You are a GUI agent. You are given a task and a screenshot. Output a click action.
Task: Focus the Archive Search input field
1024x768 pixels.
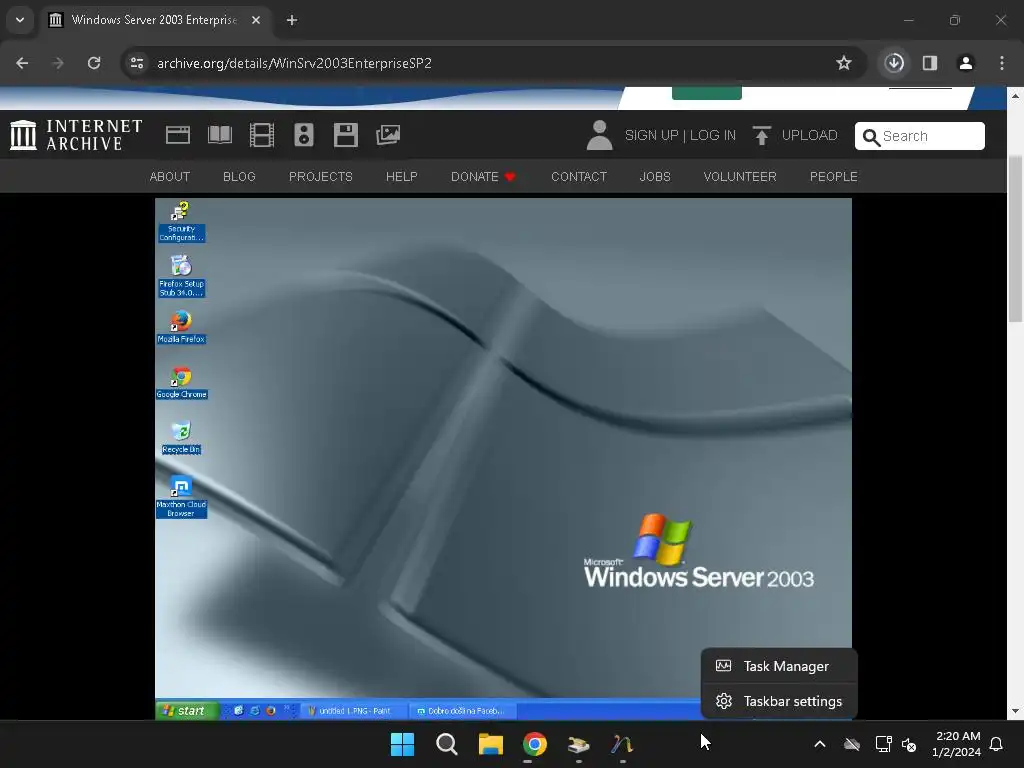point(920,136)
